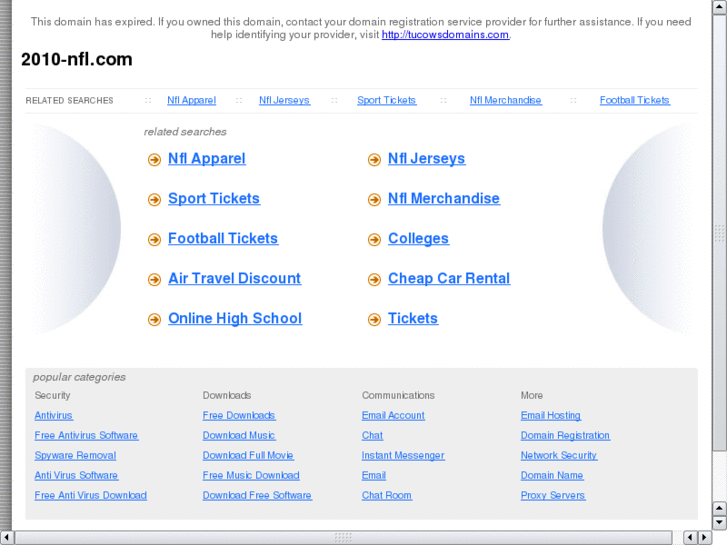Click the horizontal scrollbar thumb
727x545 pixels.
343,537
